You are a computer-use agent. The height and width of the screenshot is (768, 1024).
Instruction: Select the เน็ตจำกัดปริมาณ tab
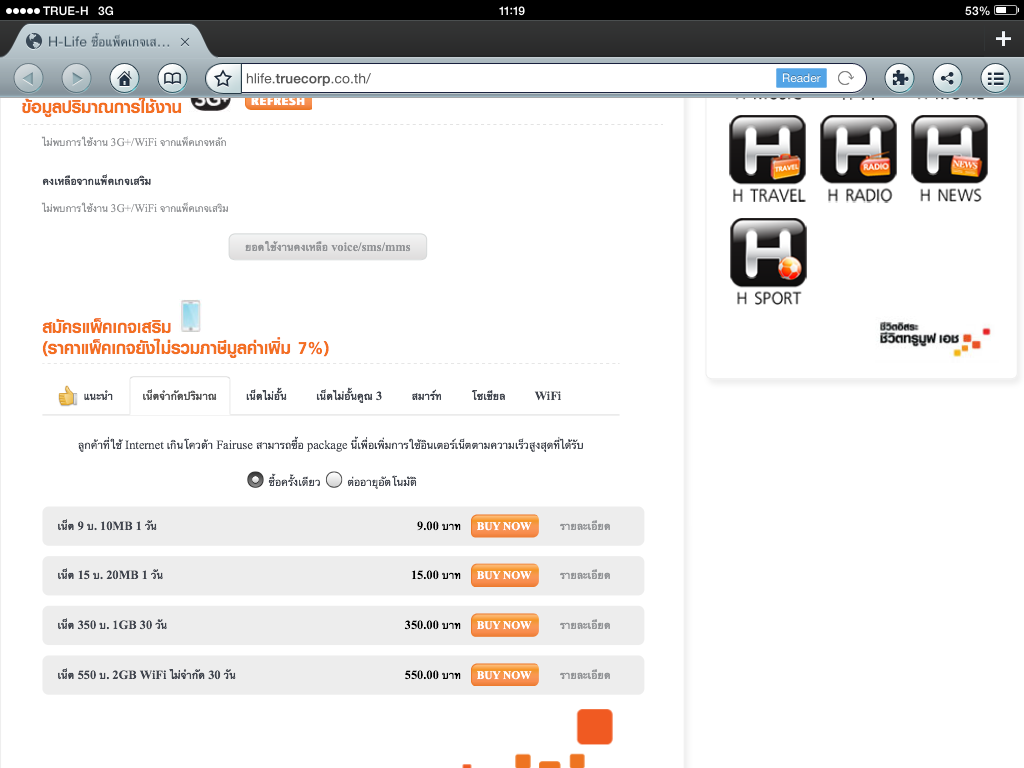180,396
